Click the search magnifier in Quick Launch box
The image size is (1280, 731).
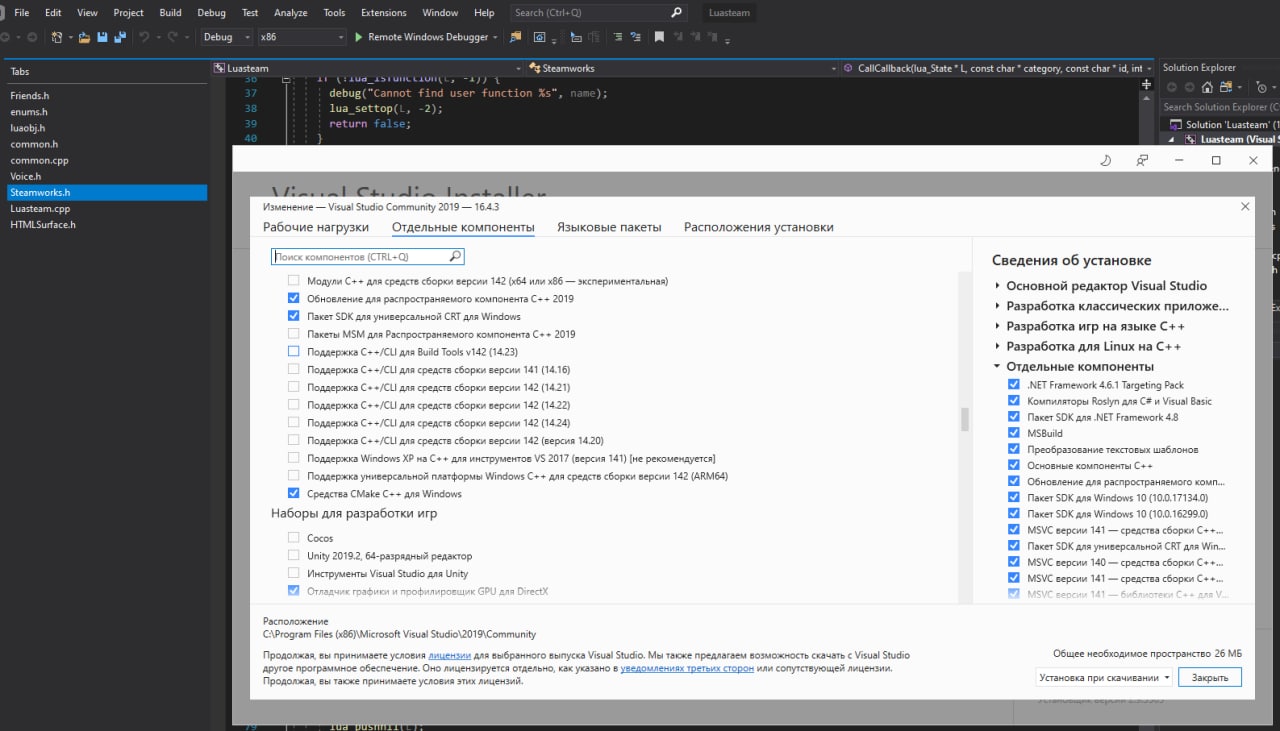click(x=676, y=13)
